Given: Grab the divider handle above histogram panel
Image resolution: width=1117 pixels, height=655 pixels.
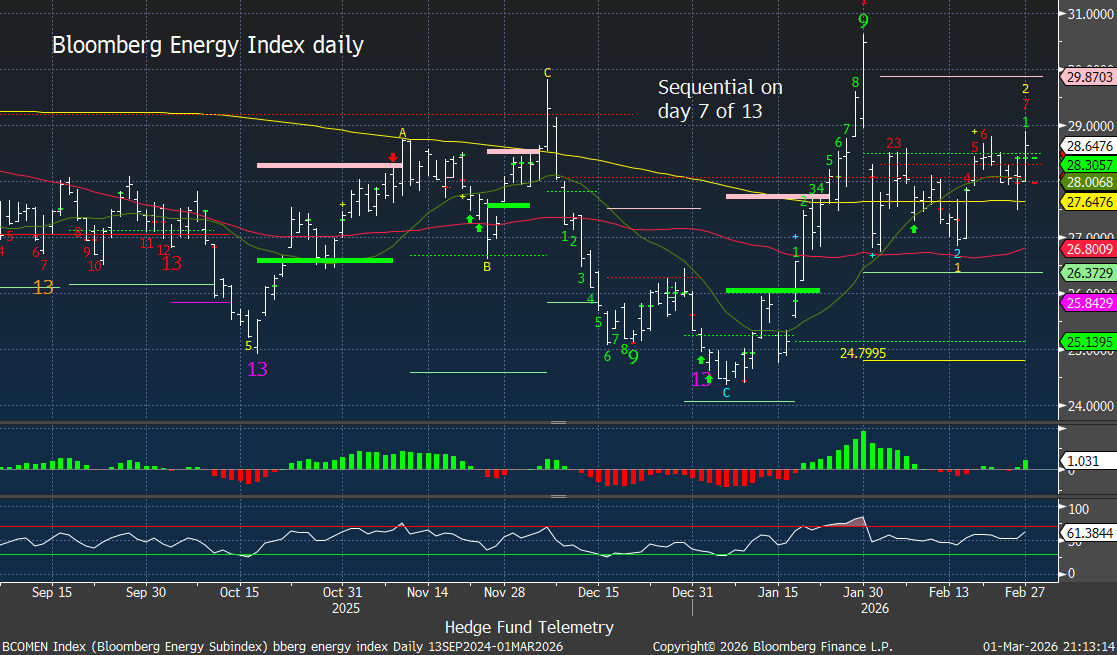Looking at the screenshot, I should 558,423.
